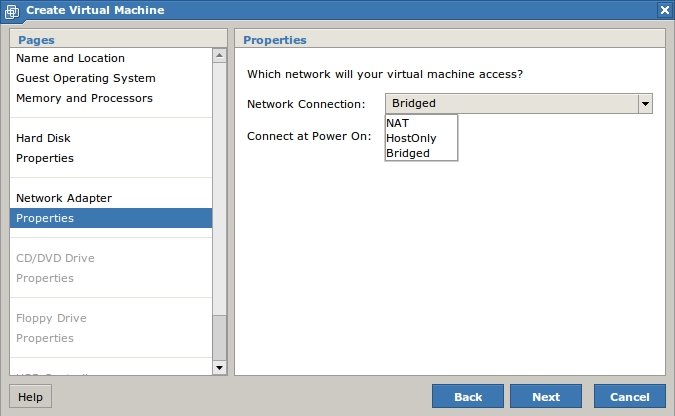
Task: Click the Connect at Power On label
Action: coord(309,137)
